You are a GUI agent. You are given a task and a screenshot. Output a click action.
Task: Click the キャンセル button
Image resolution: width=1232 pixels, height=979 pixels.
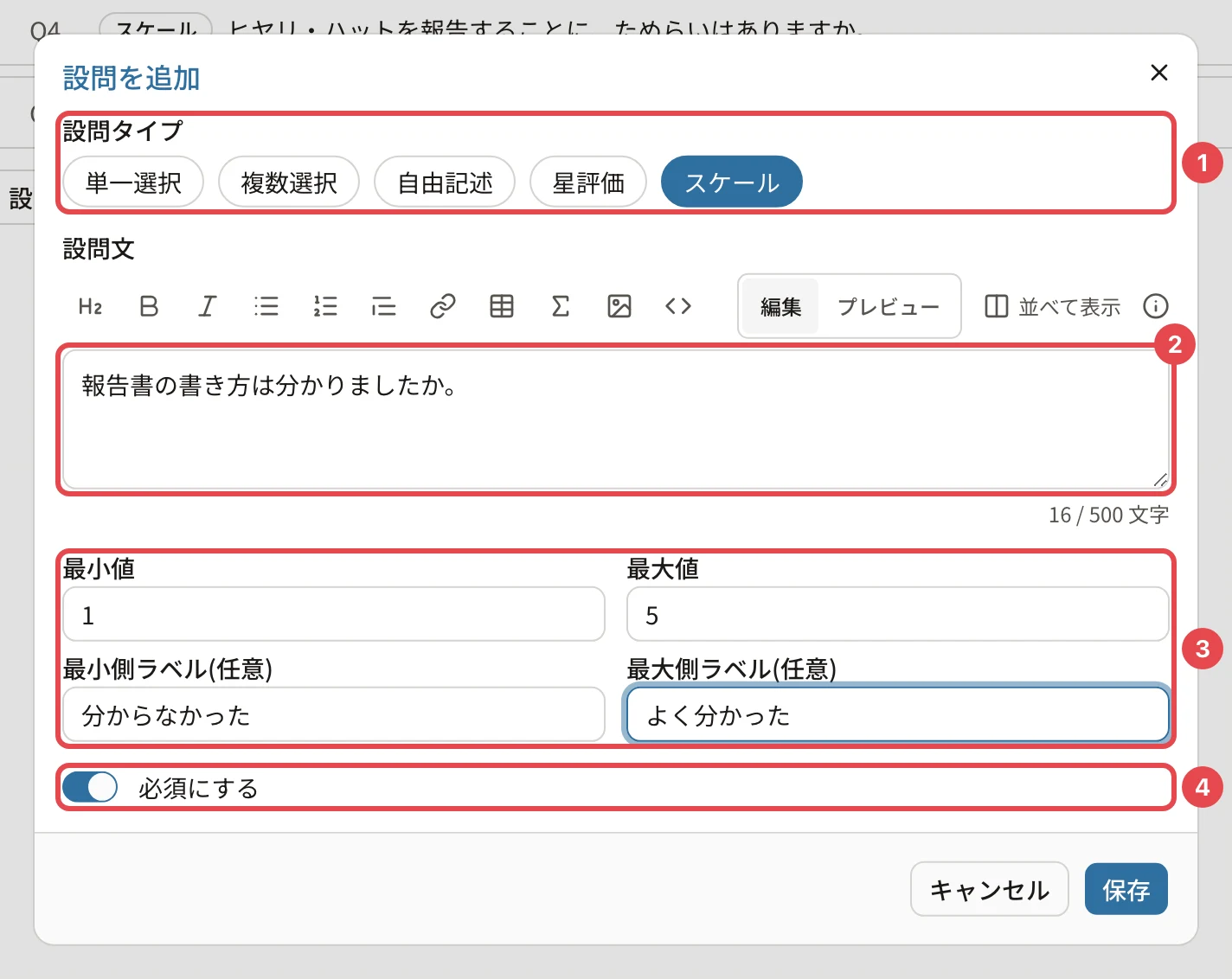[990, 889]
